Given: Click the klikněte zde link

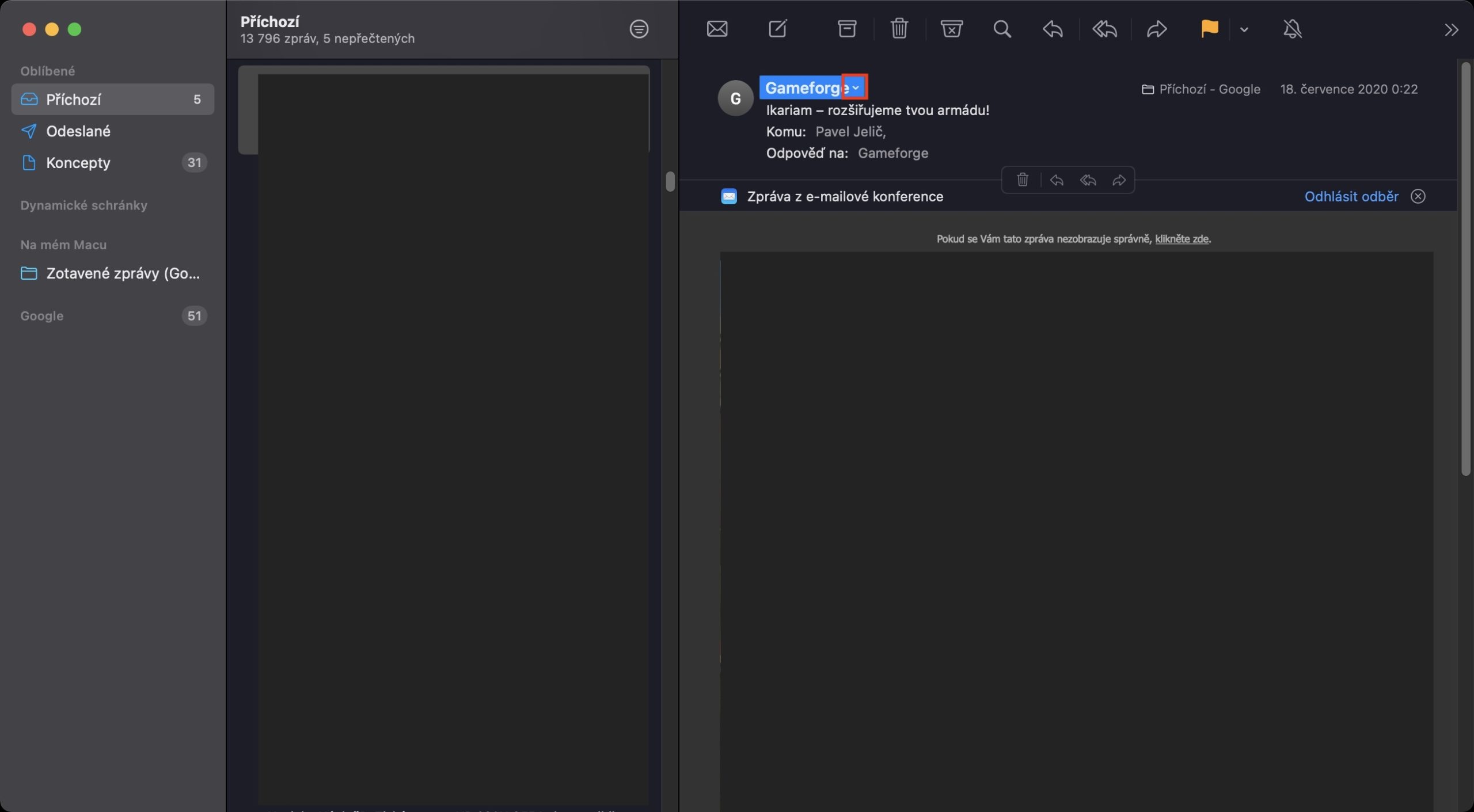Looking at the screenshot, I should [1182, 238].
